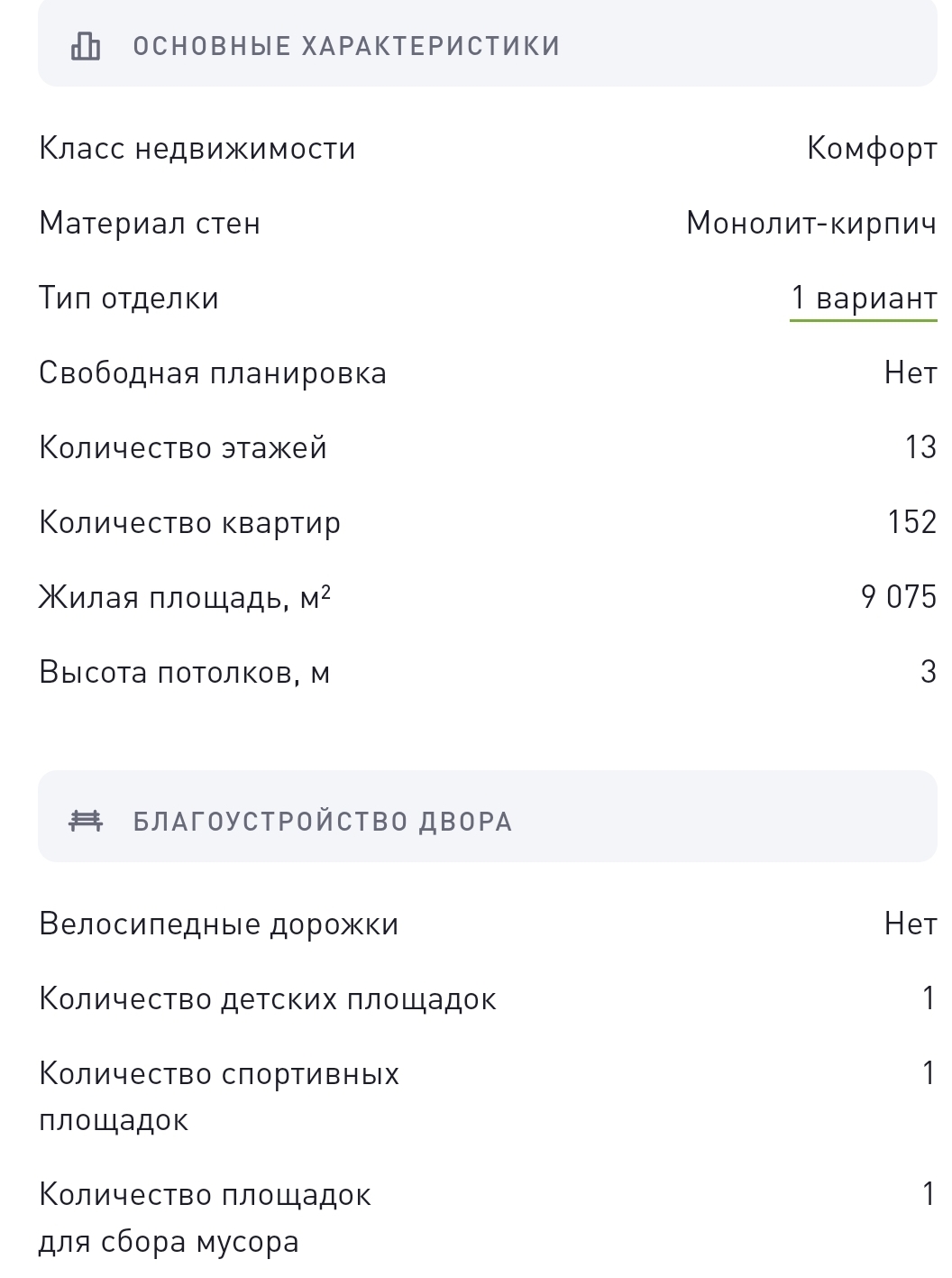
Task: Click the 'Количество площадок для сбора мусора' label
Action: pos(205,1218)
